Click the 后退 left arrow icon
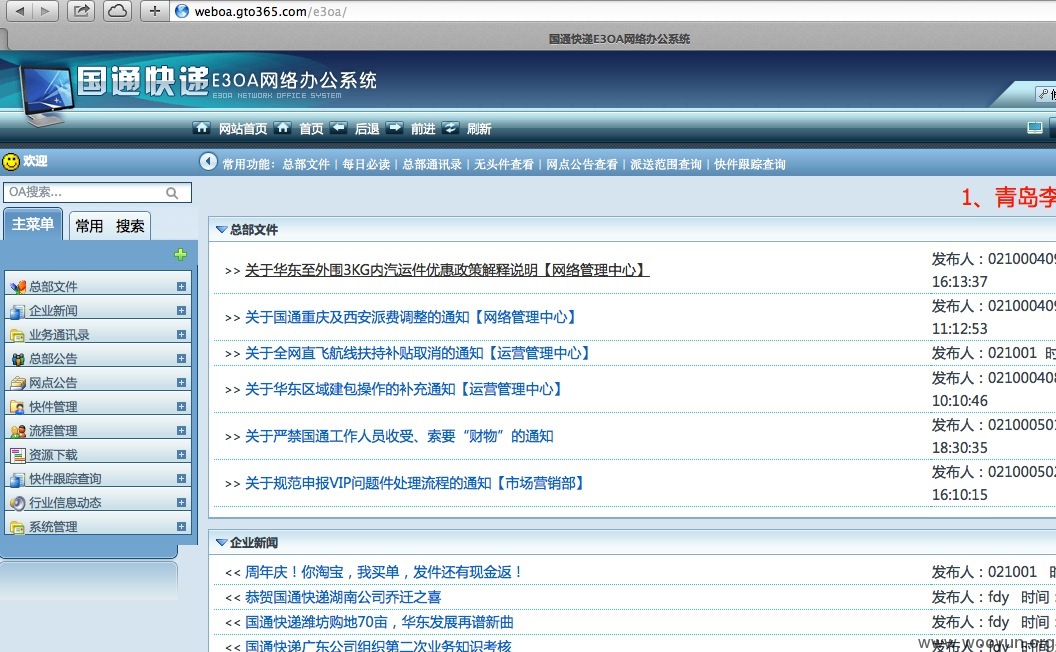 tap(339, 128)
